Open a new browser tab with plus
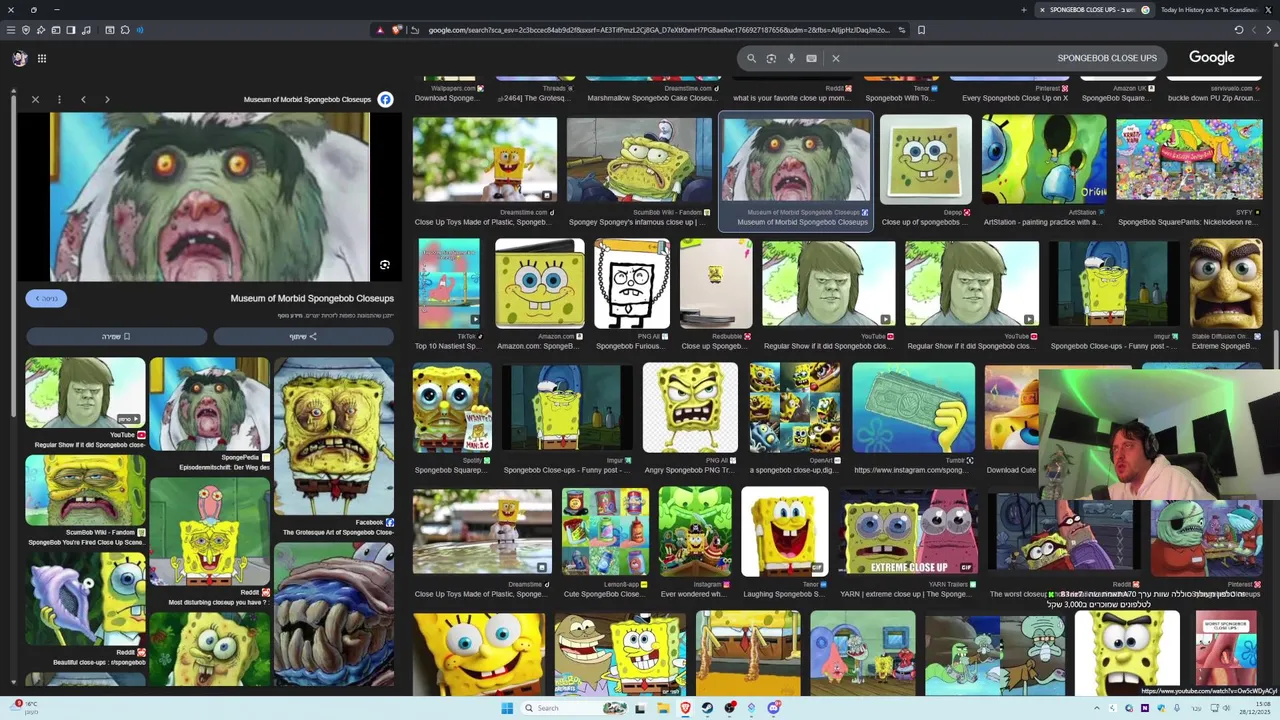The height and width of the screenshot is (720, 1280). [x=1023, y=10]
